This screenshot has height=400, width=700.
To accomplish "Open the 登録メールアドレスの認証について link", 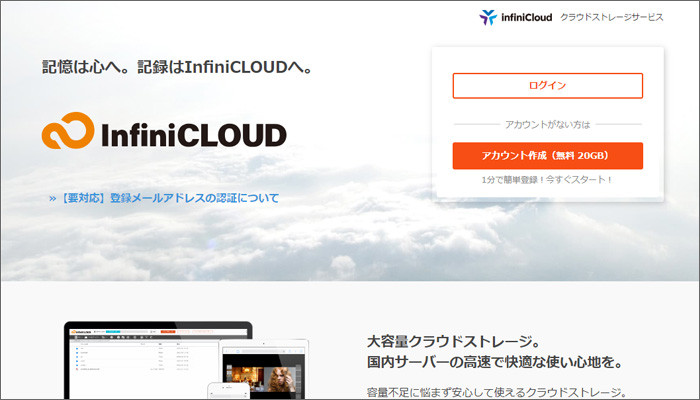I will (x=164, y=198).
